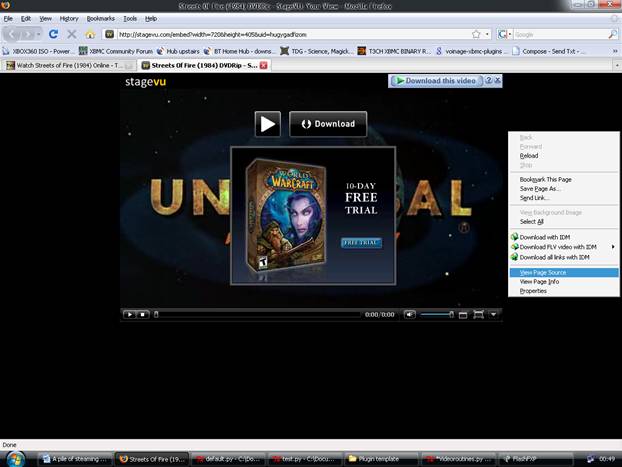Open XBMC Community Forum bookmark
Image resolution: width=622 pixels, height=467 pixels.
[x=116, y=51]
